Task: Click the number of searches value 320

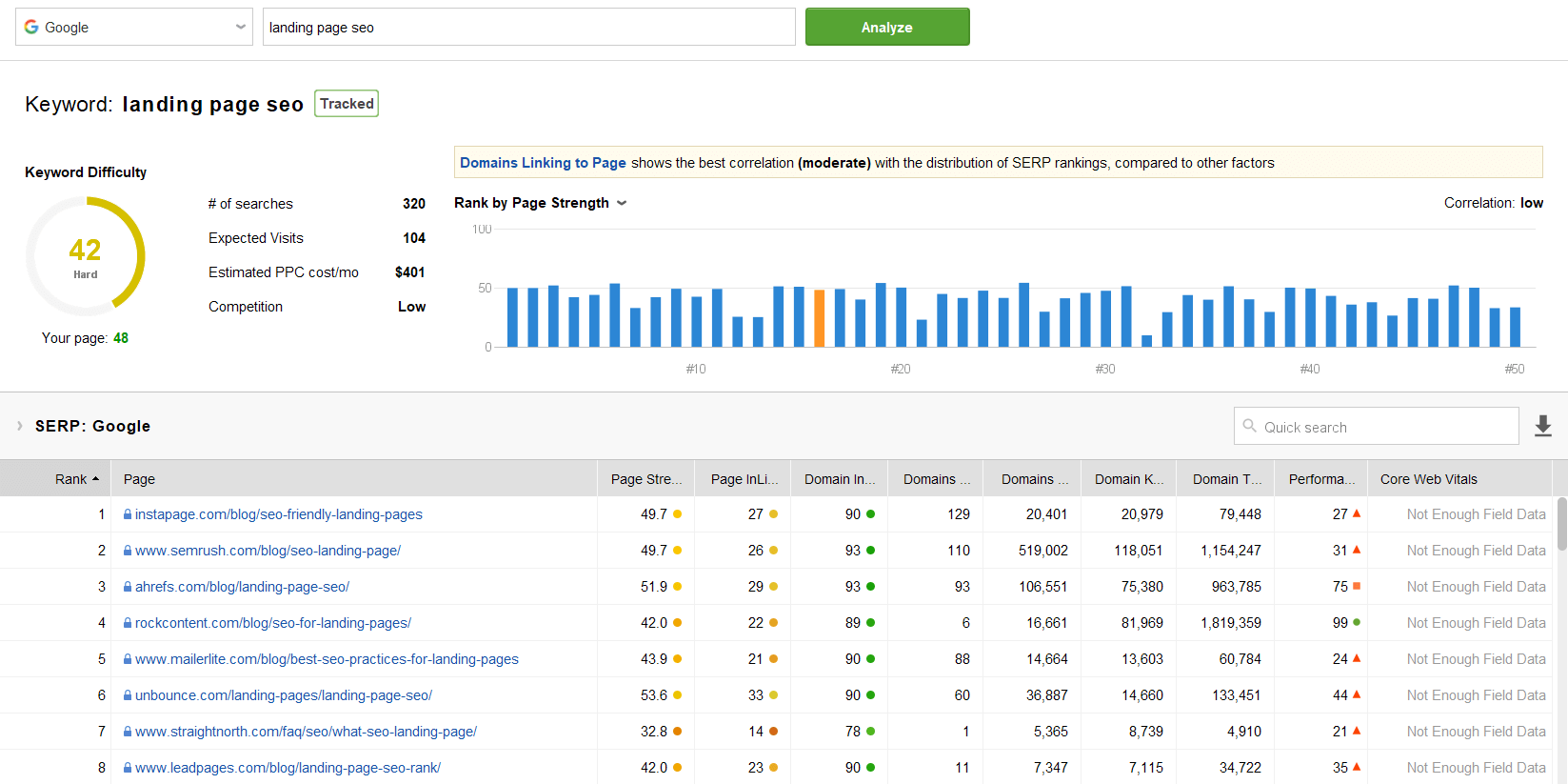Action: tap(414, 204)
